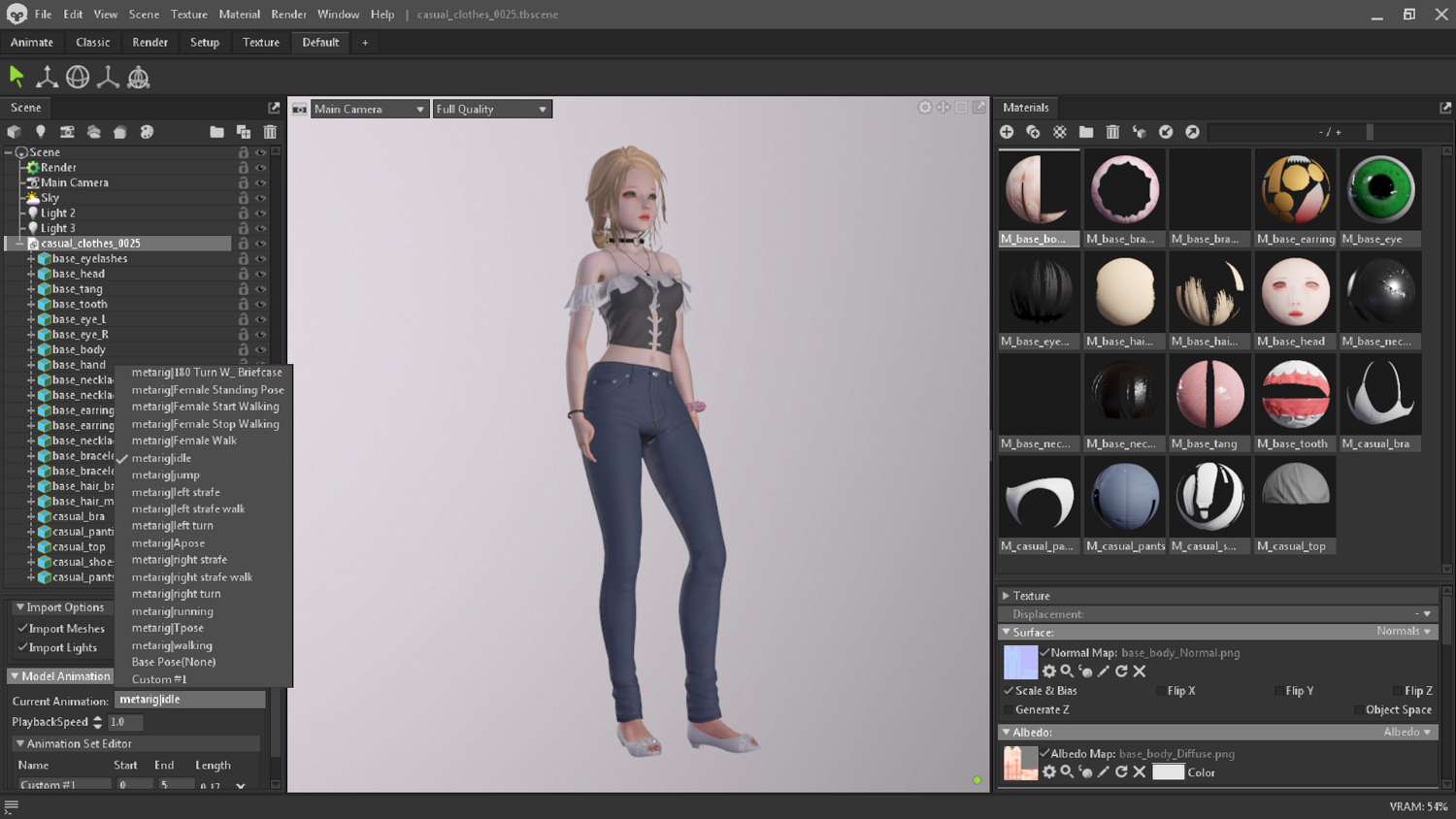
Task: Toggle Scale & Bias option
Action: point(1009,691)
